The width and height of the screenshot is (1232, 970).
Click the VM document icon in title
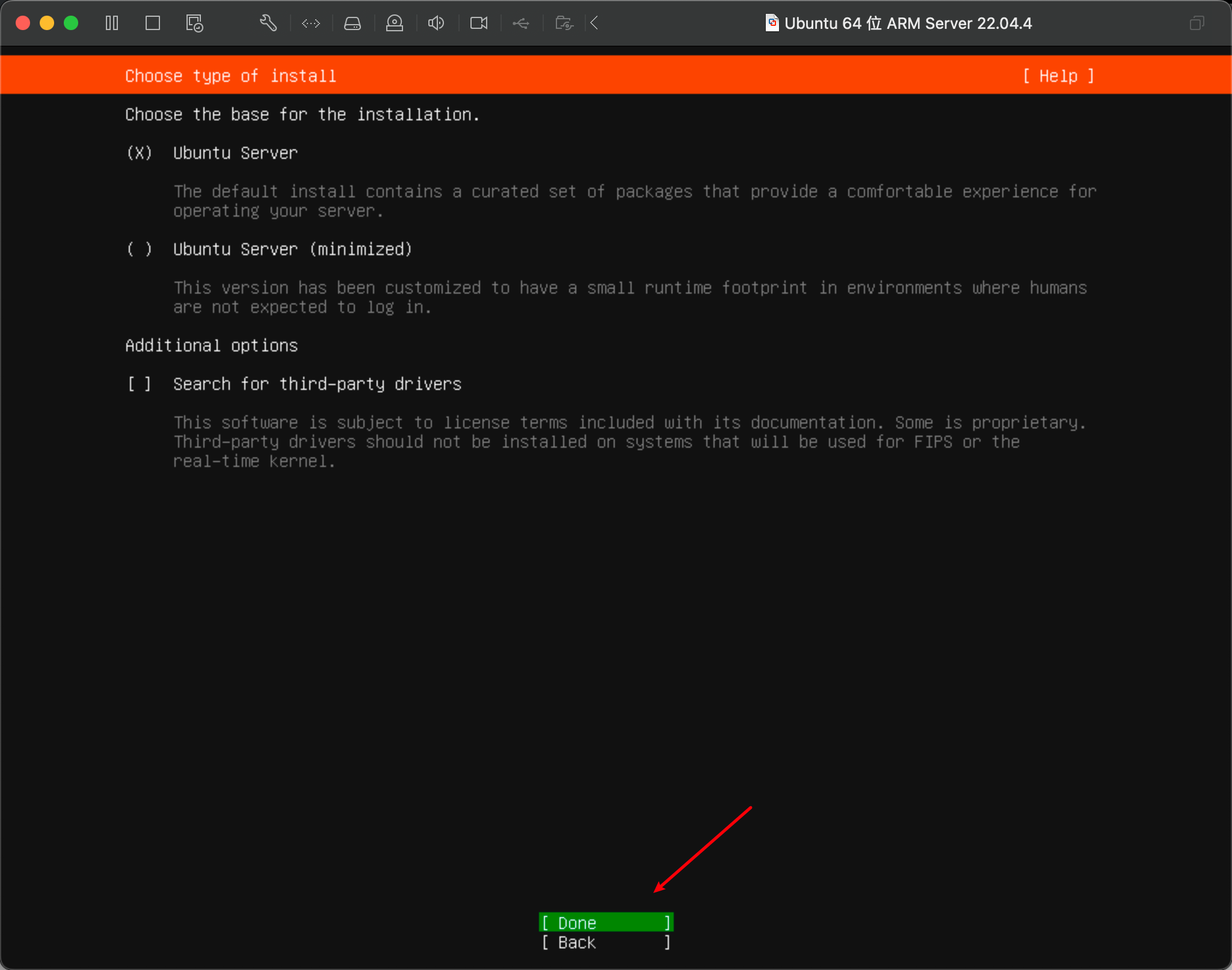772,23
